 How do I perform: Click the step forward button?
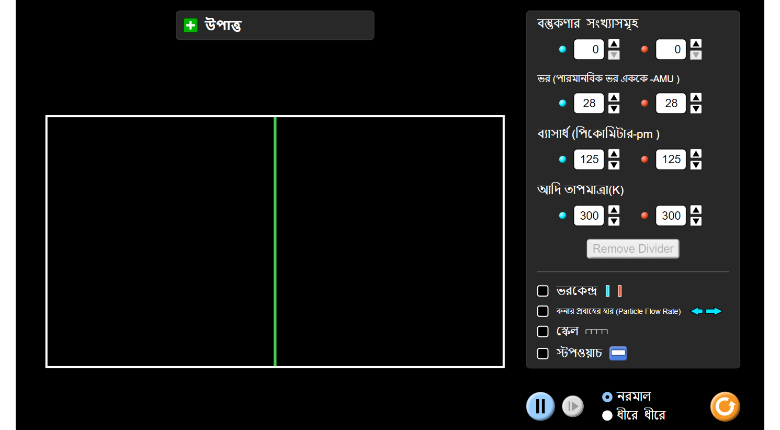click(x=572, y=406)
